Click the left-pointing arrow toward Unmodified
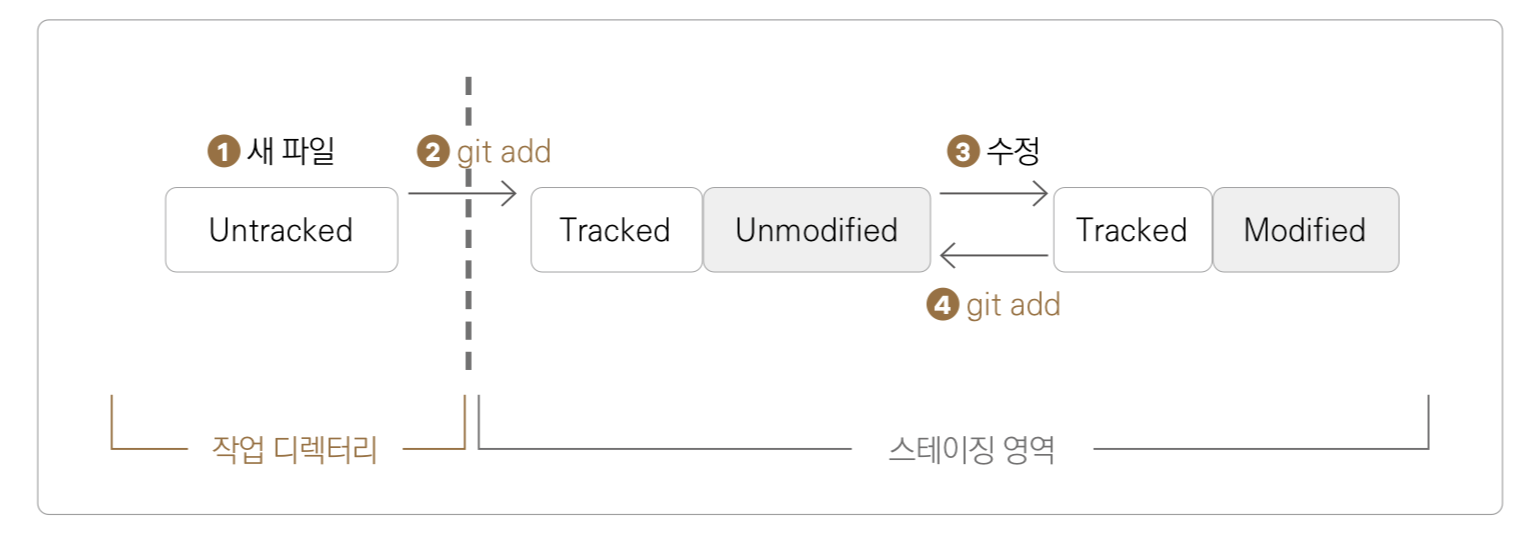 point(993,256)
